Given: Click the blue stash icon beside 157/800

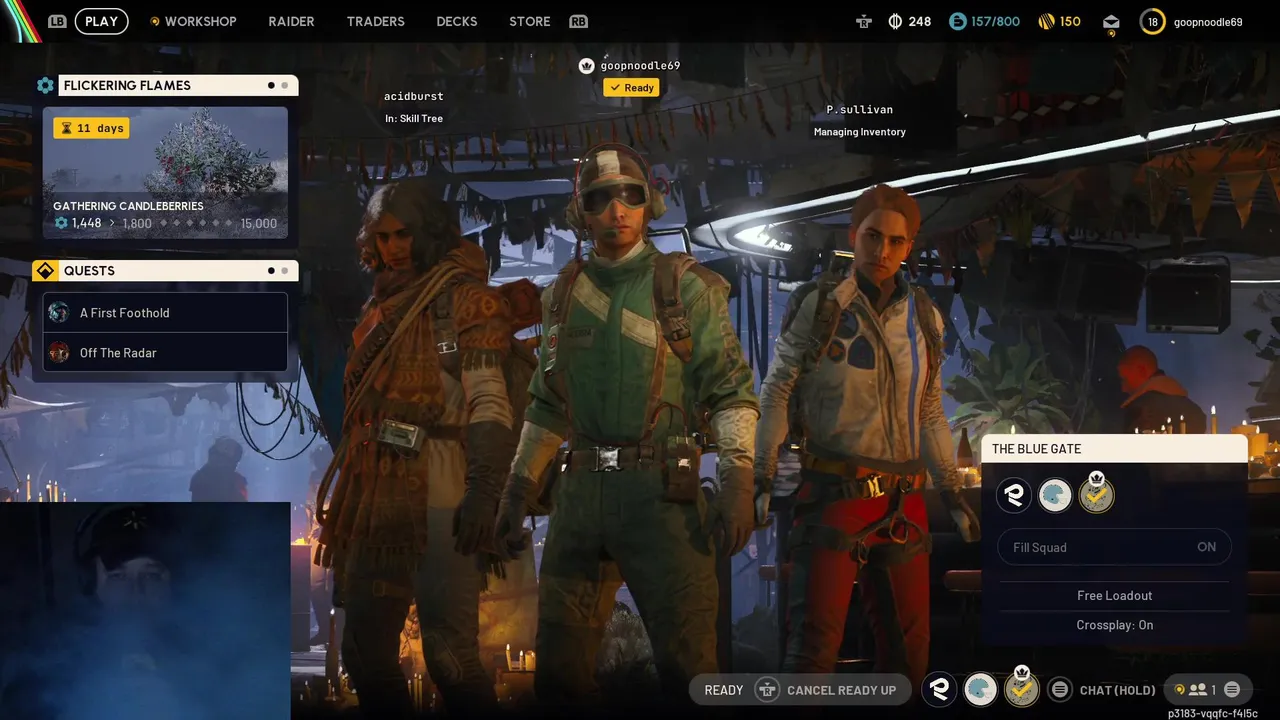Looking at the screenshot, I should (957, 21).
